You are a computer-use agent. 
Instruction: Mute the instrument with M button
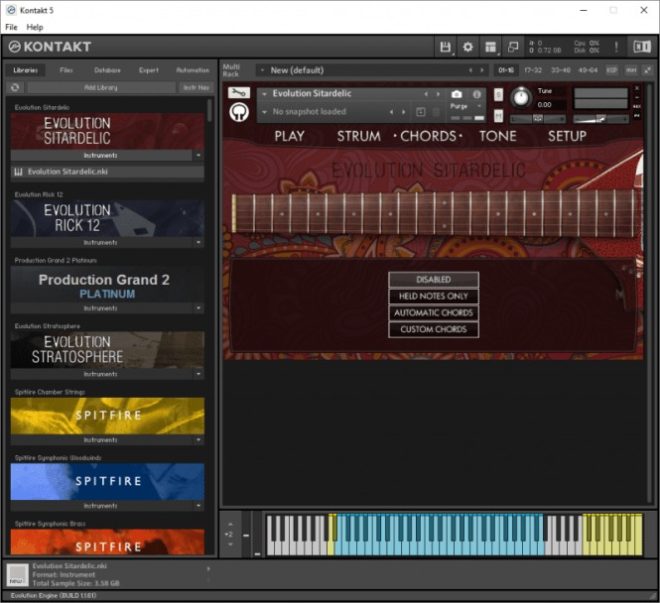[498, 115]
